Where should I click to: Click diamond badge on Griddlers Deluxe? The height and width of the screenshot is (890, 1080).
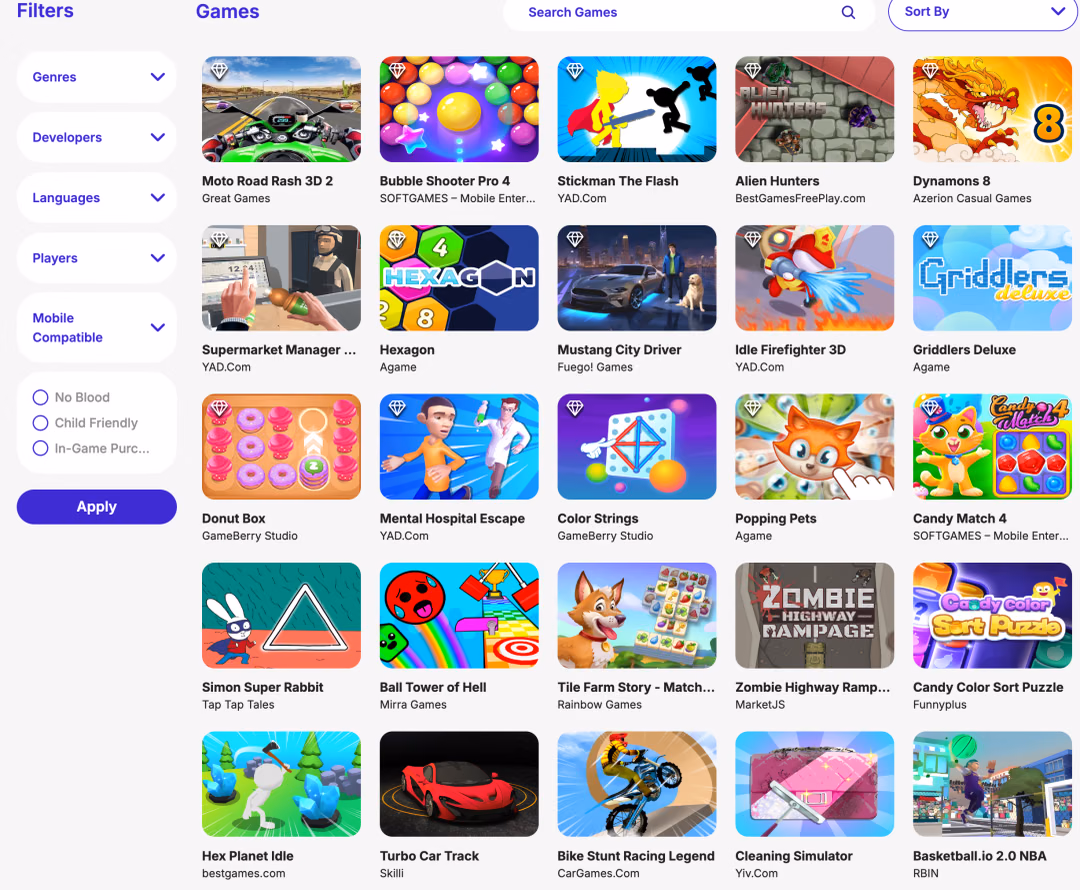(x=930, y=239)
